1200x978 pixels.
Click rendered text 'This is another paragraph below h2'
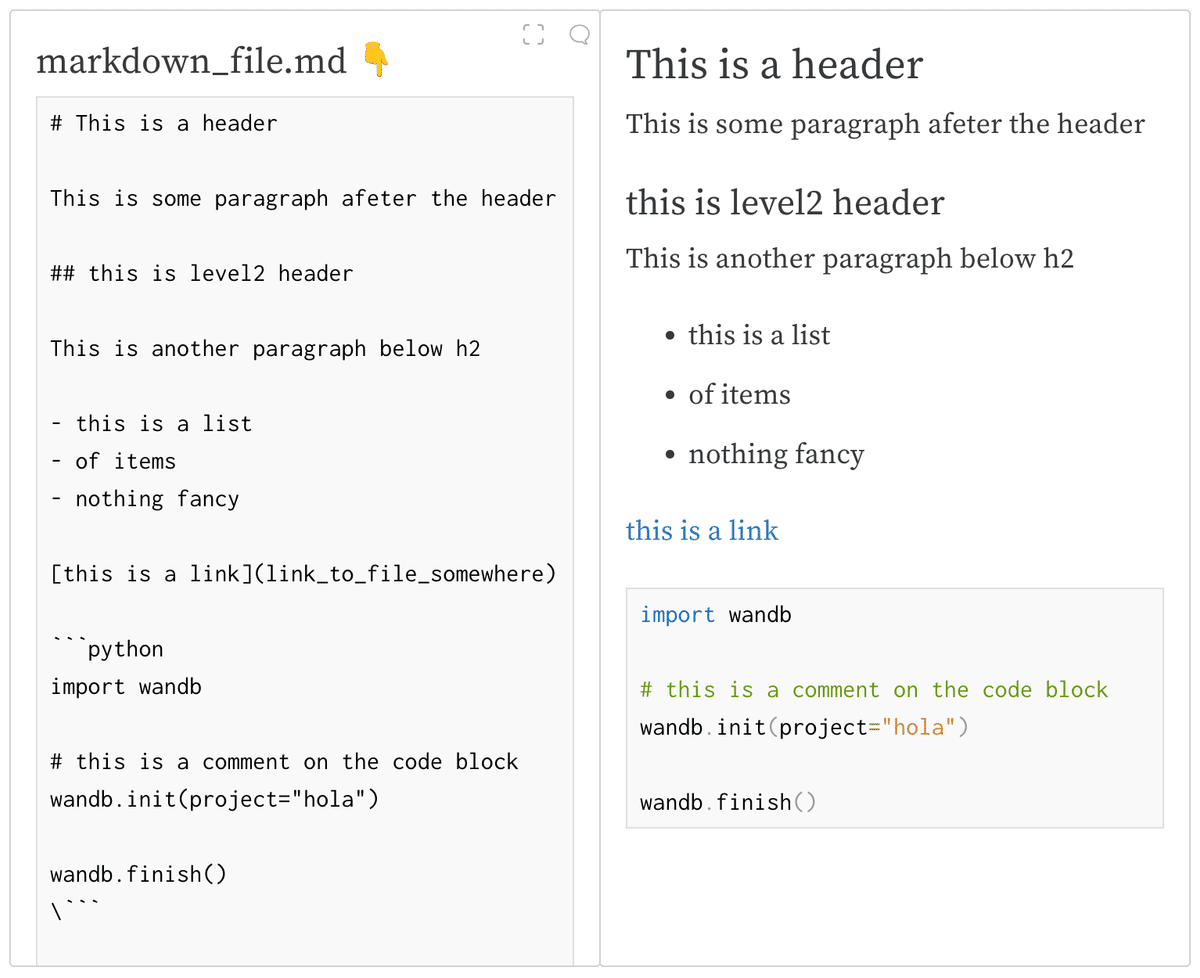(850, 259)
